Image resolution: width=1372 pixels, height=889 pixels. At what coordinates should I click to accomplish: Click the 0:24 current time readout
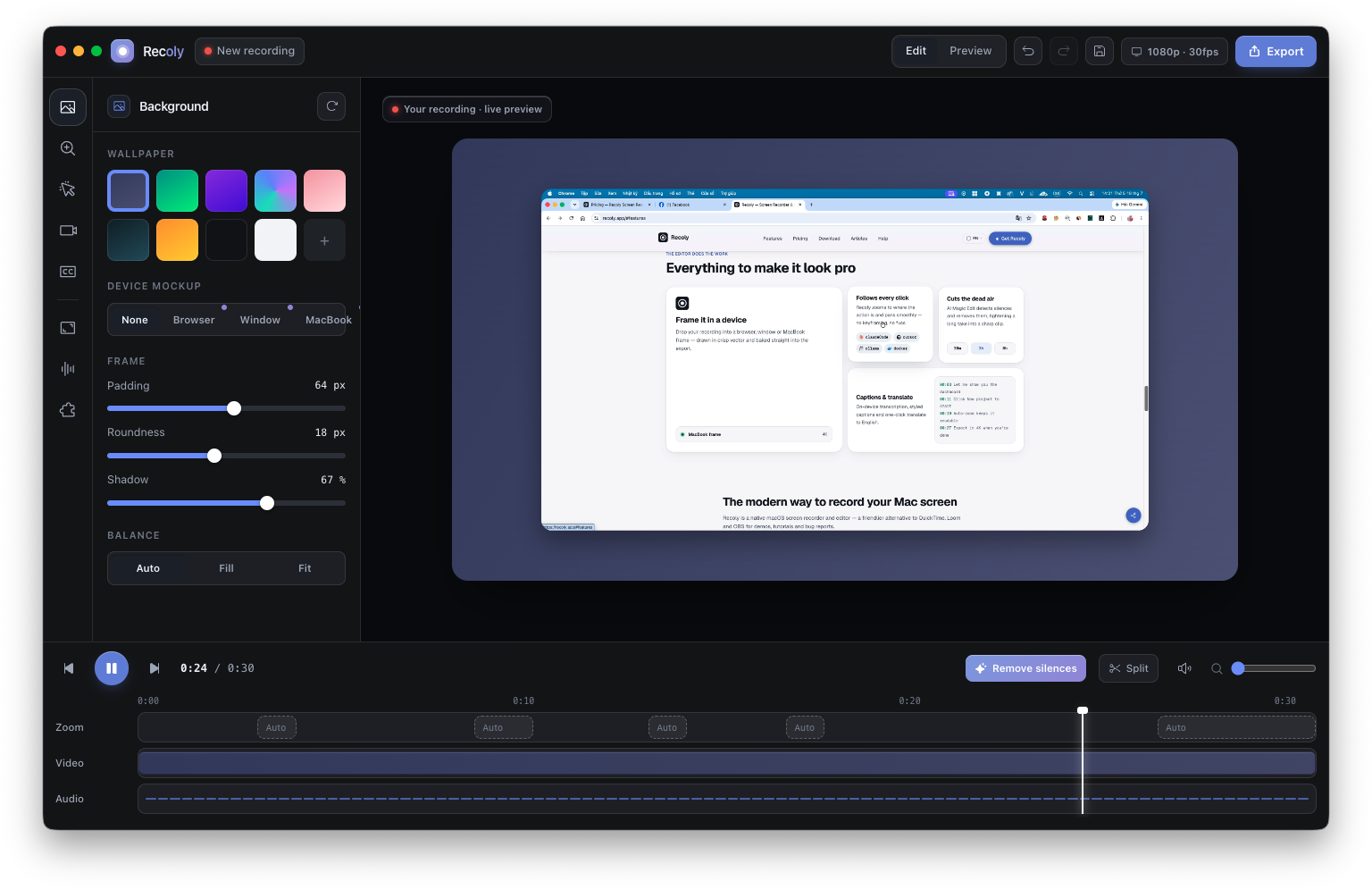coord(194,668)
